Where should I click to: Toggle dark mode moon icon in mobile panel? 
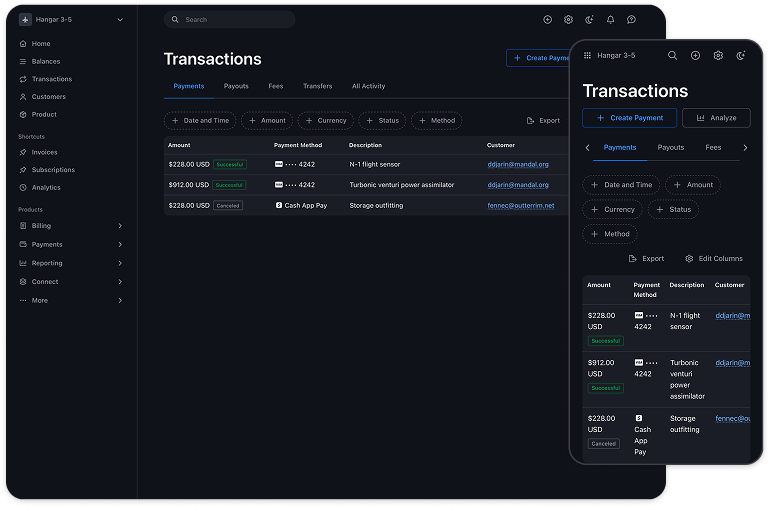(x=741, y=56)
